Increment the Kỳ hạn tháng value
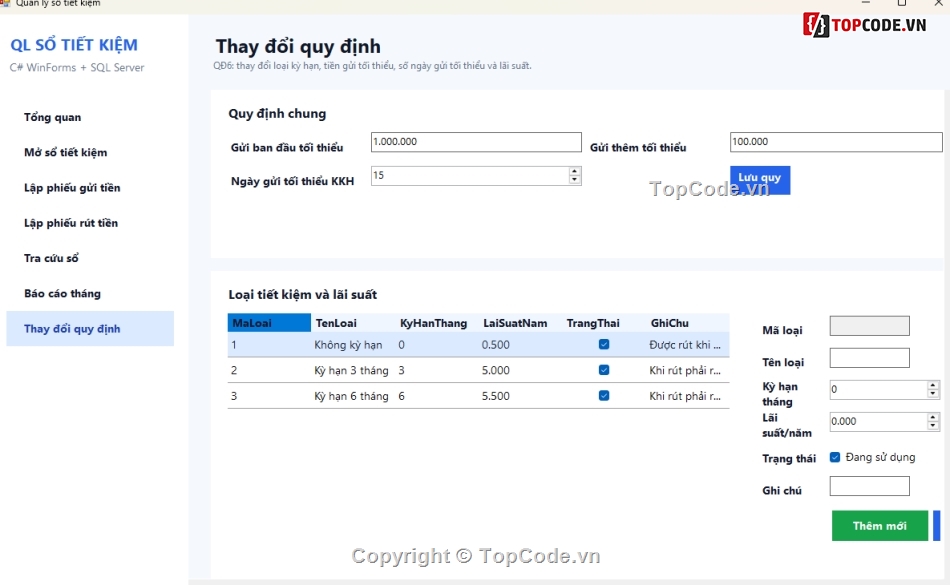 point(933,385)
